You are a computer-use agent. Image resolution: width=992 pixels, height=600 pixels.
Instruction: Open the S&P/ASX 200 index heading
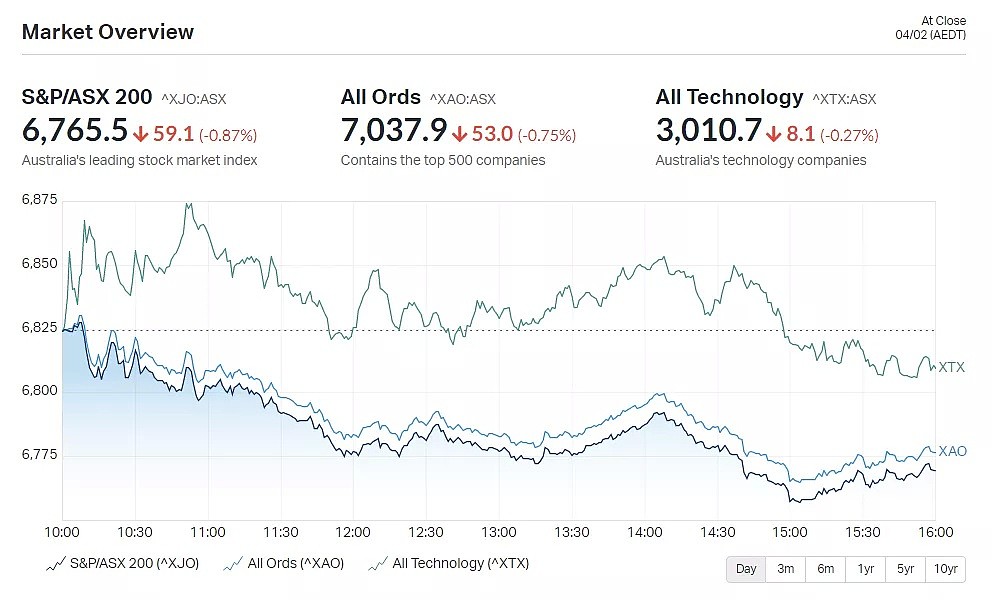[87, 97]
